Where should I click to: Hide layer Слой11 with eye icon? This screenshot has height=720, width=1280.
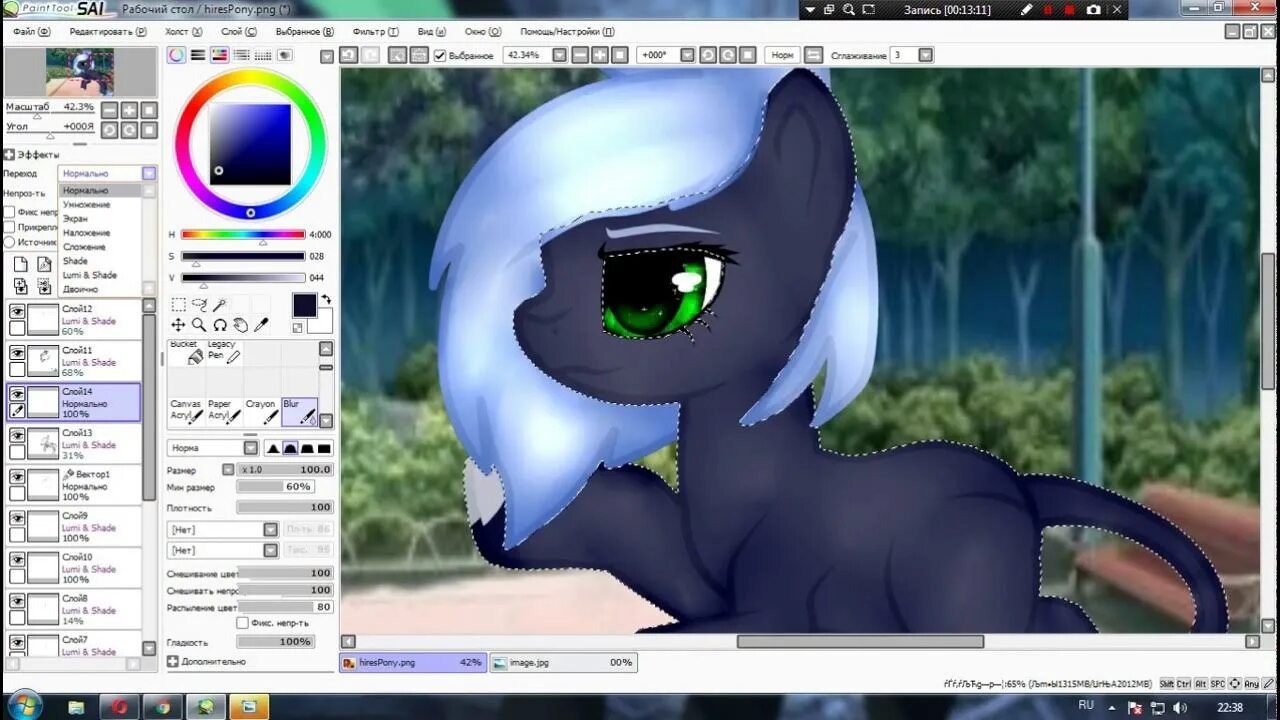pos(17,353)
